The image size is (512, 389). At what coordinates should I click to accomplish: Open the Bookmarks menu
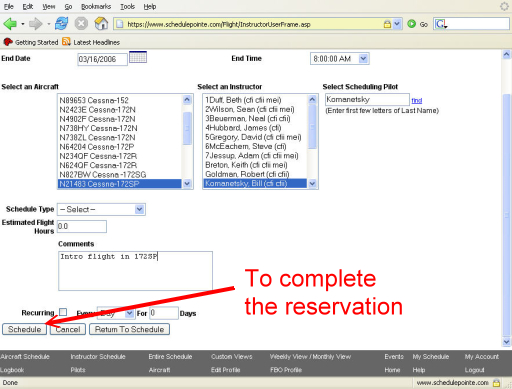[96, 7]
